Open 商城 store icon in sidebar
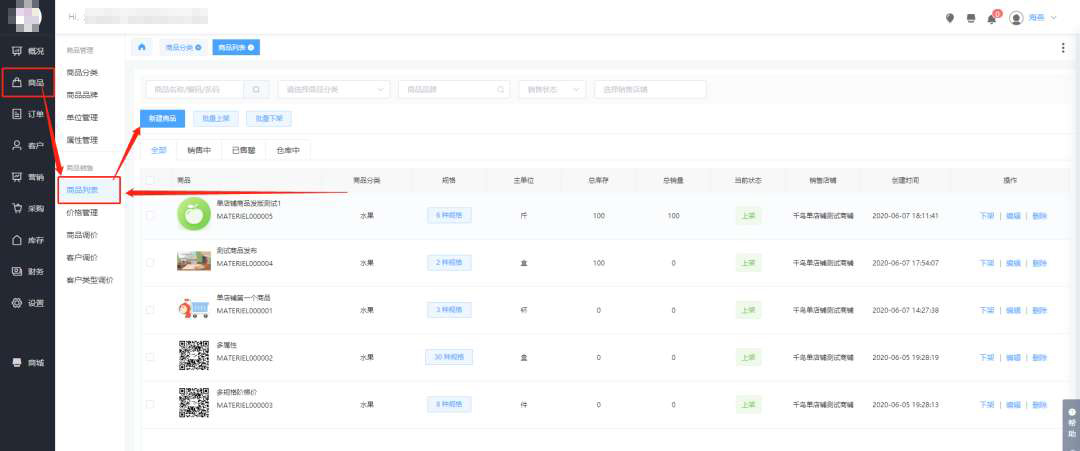The height and width of the screenshot is (451, 1080). 17,362
